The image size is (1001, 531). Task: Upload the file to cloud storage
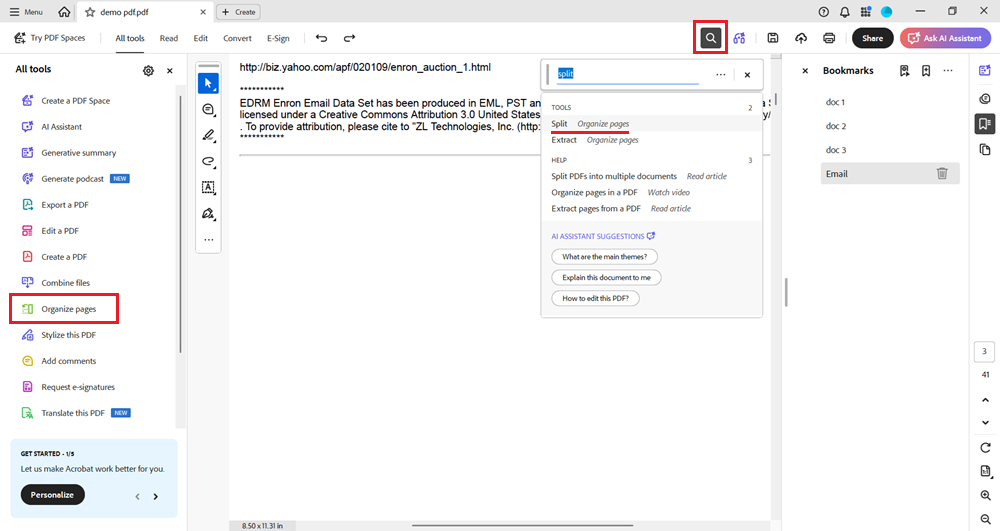coord(801,38)
